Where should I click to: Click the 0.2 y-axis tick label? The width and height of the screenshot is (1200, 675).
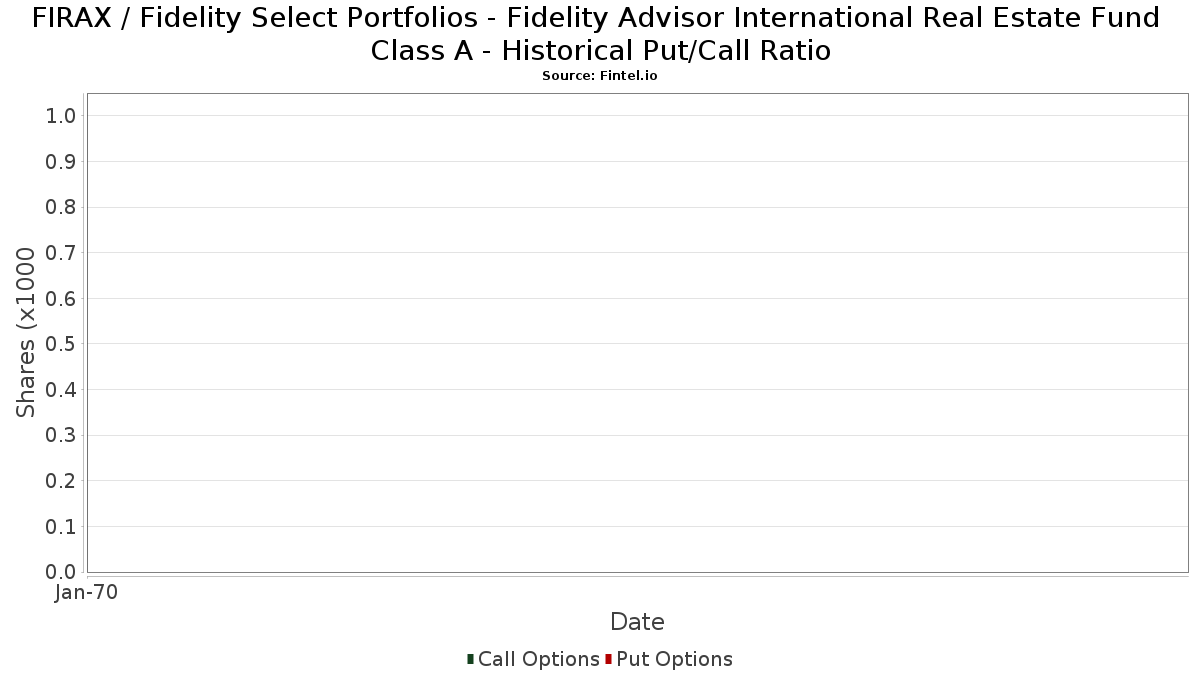coord(61,481)
